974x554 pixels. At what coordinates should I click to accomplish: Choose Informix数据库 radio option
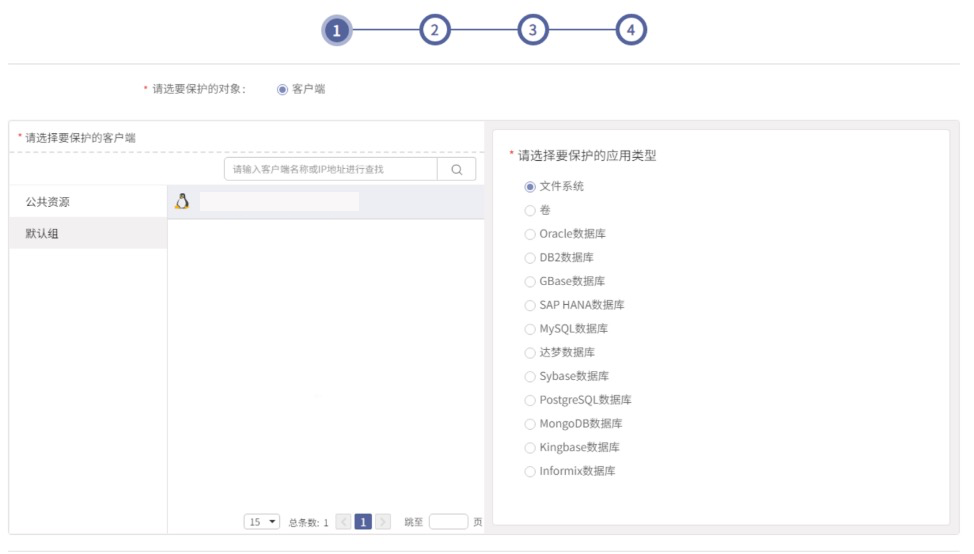[x=530, y=471]
